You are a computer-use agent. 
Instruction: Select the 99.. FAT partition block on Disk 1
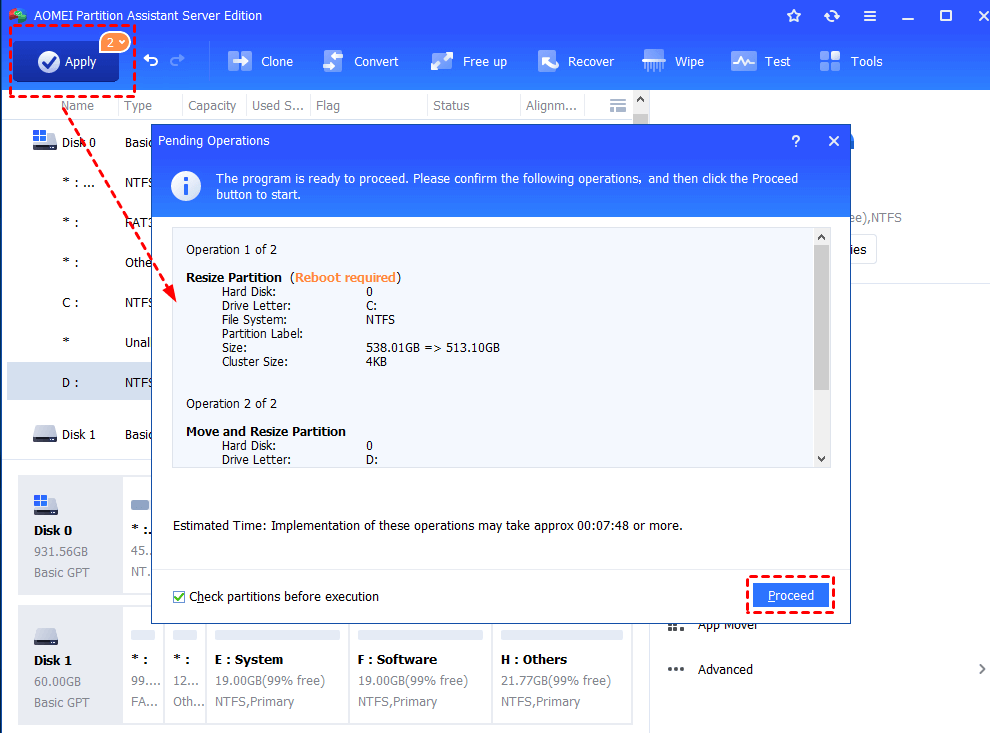click(144, 674)
